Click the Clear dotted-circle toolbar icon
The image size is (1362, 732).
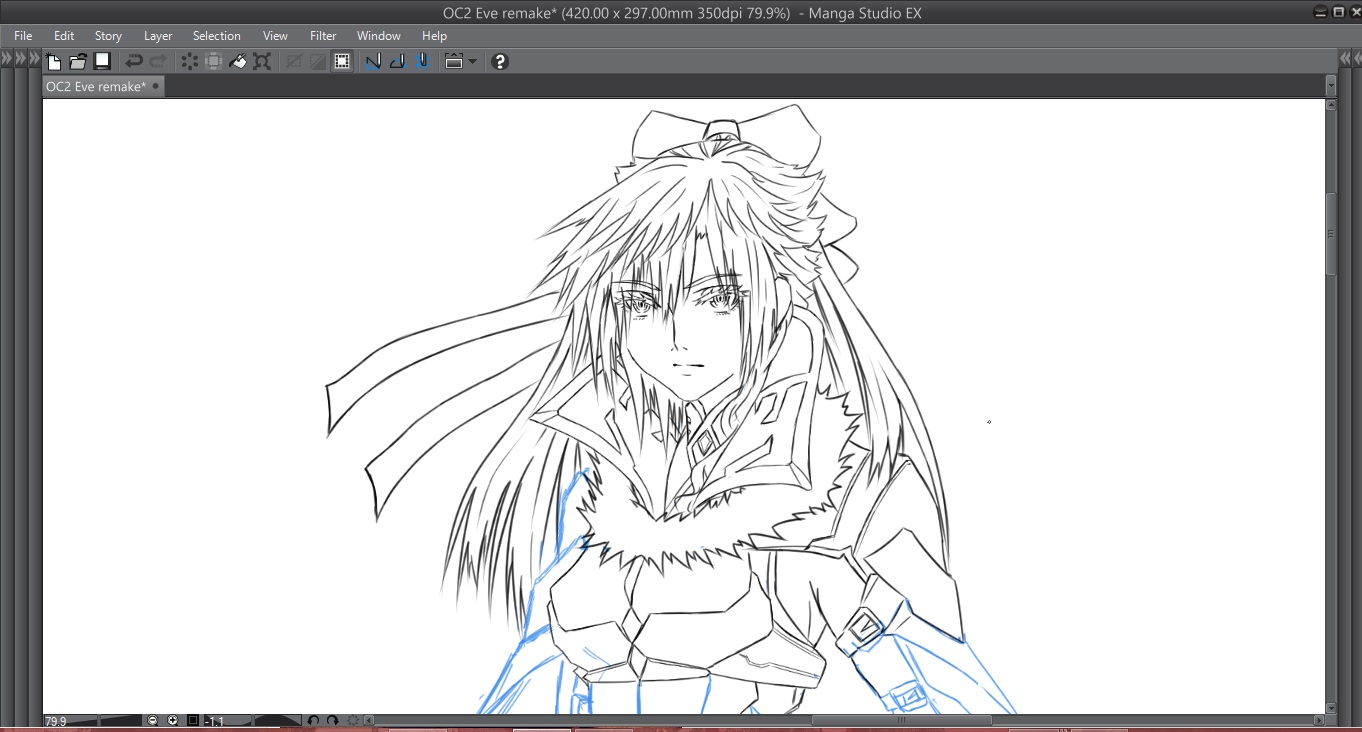tap(189, 62)
